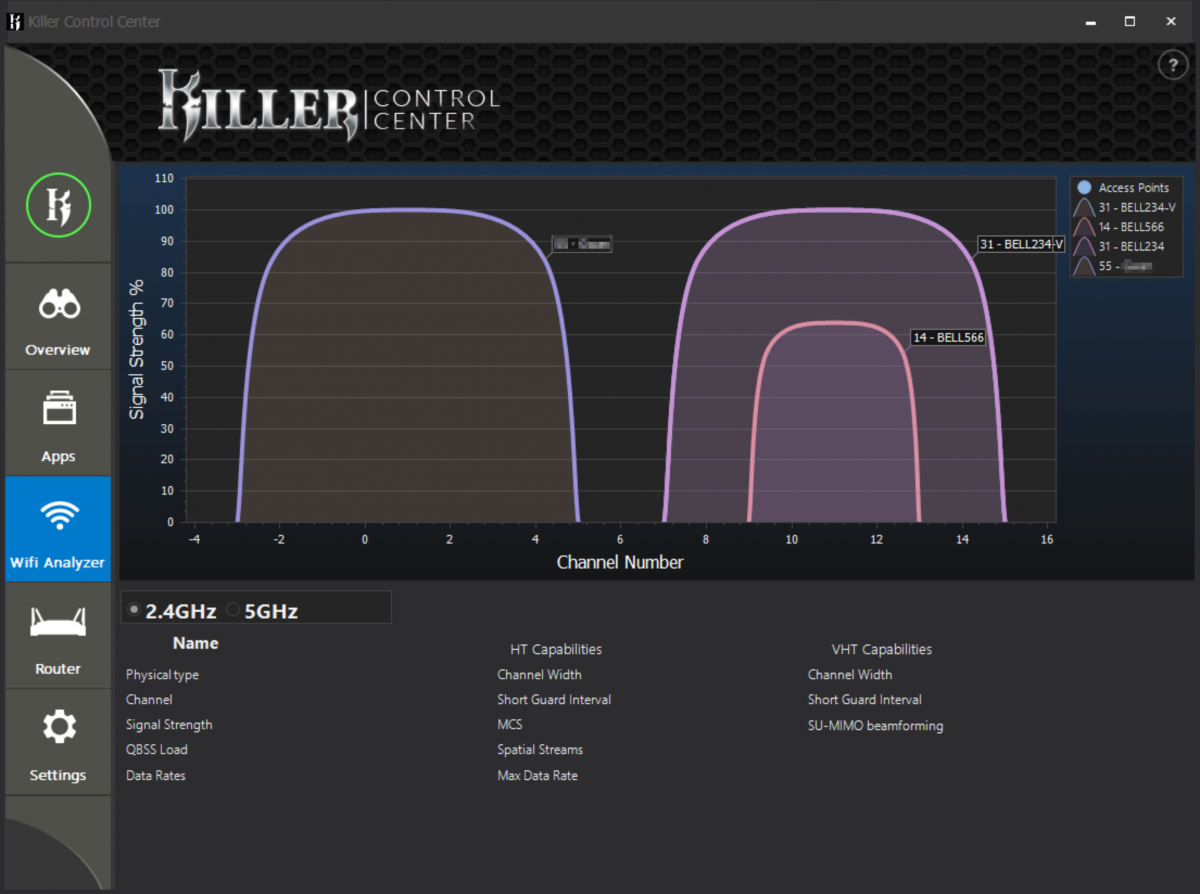Click the blue Access Points legend swatch
The height and width of the screenshot is (894, 1200).
1084,187
